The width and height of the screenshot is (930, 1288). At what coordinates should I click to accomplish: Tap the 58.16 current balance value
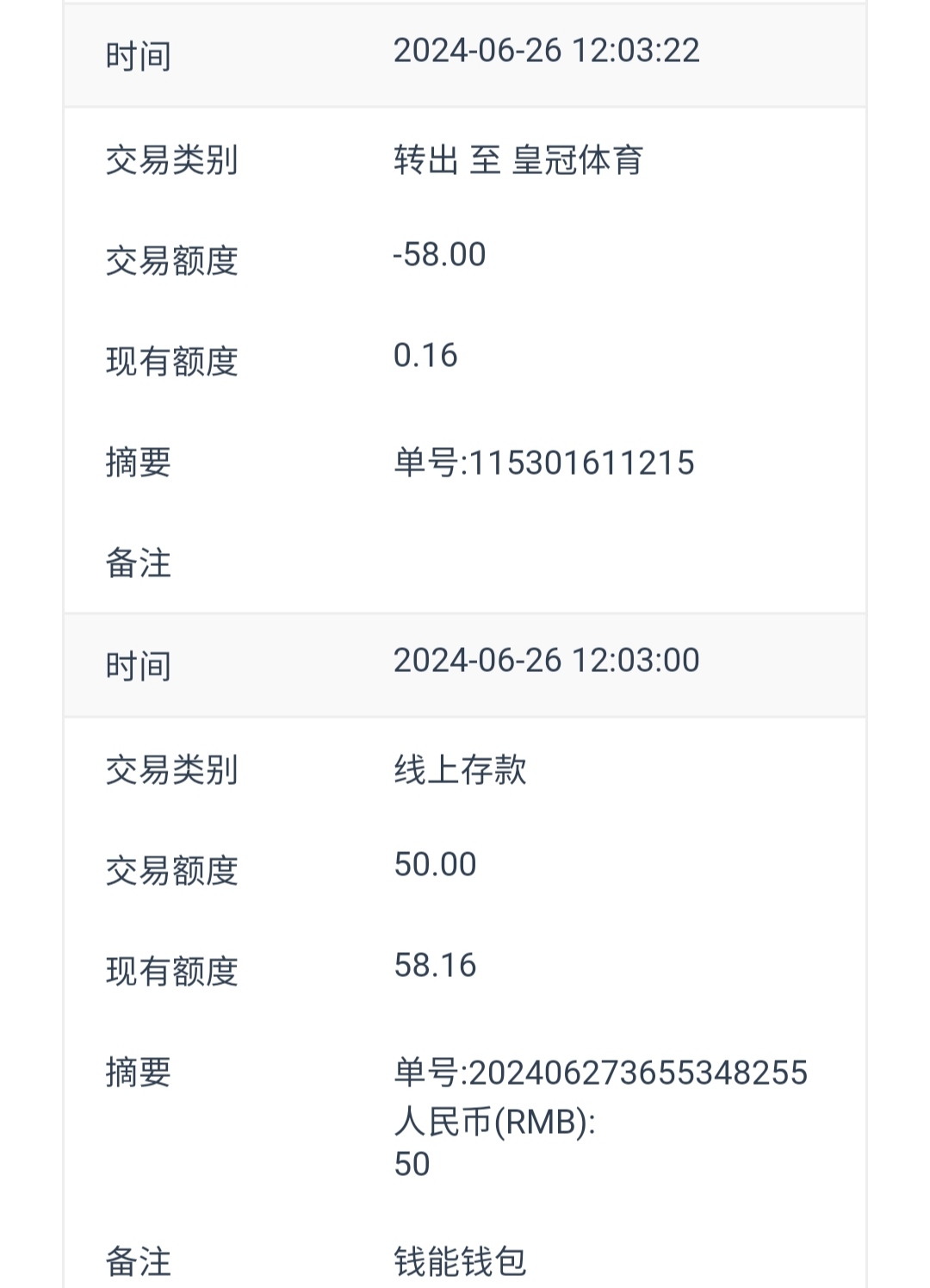(435, 966)
